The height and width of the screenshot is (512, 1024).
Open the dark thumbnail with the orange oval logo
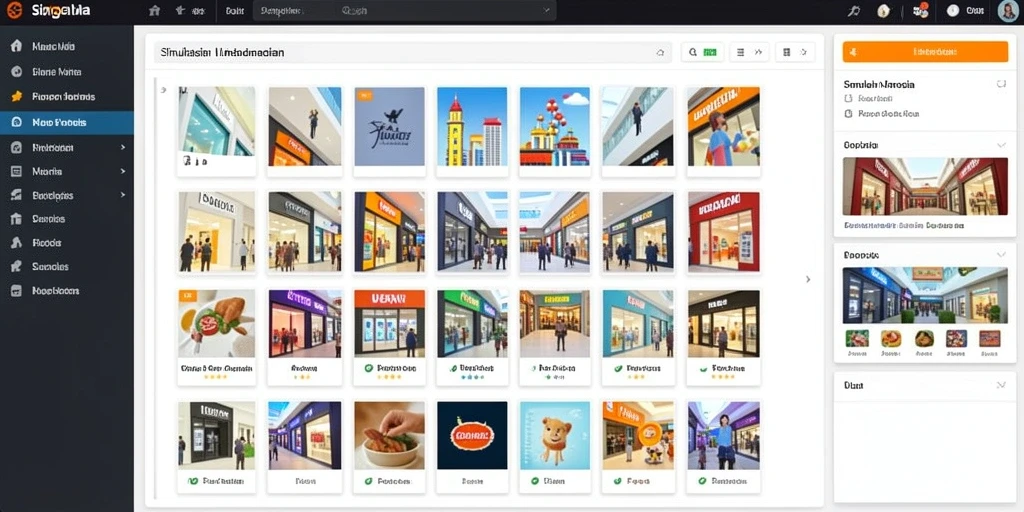coord(472,435)
